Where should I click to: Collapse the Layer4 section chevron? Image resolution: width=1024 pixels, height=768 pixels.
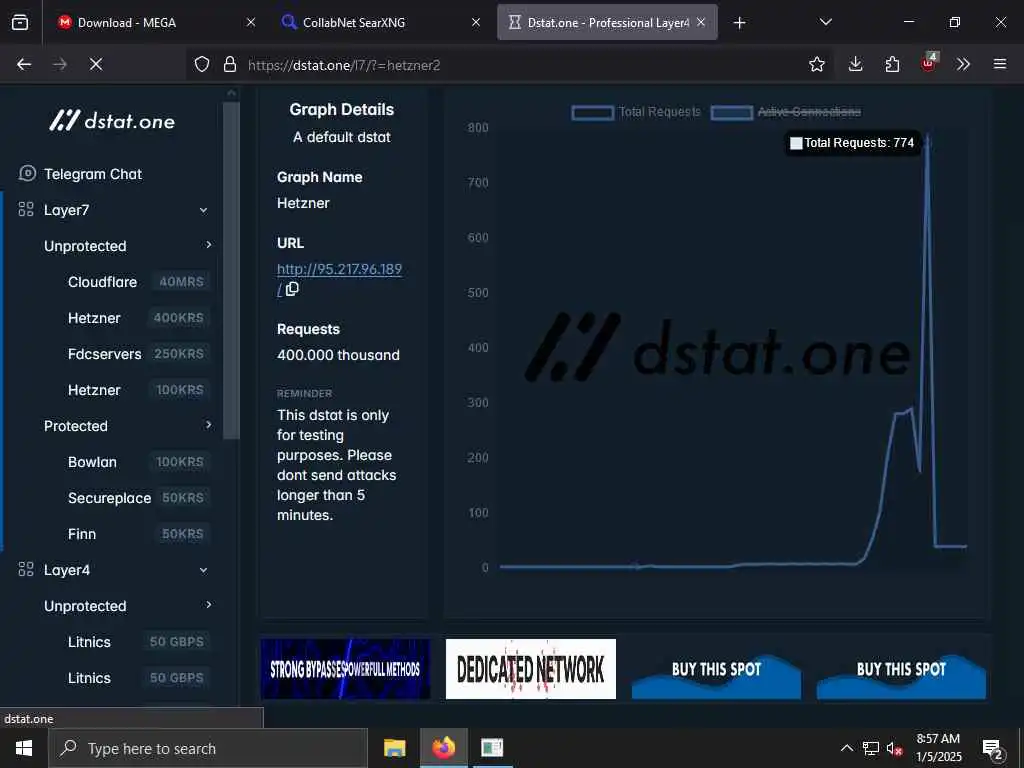[204, 570]
